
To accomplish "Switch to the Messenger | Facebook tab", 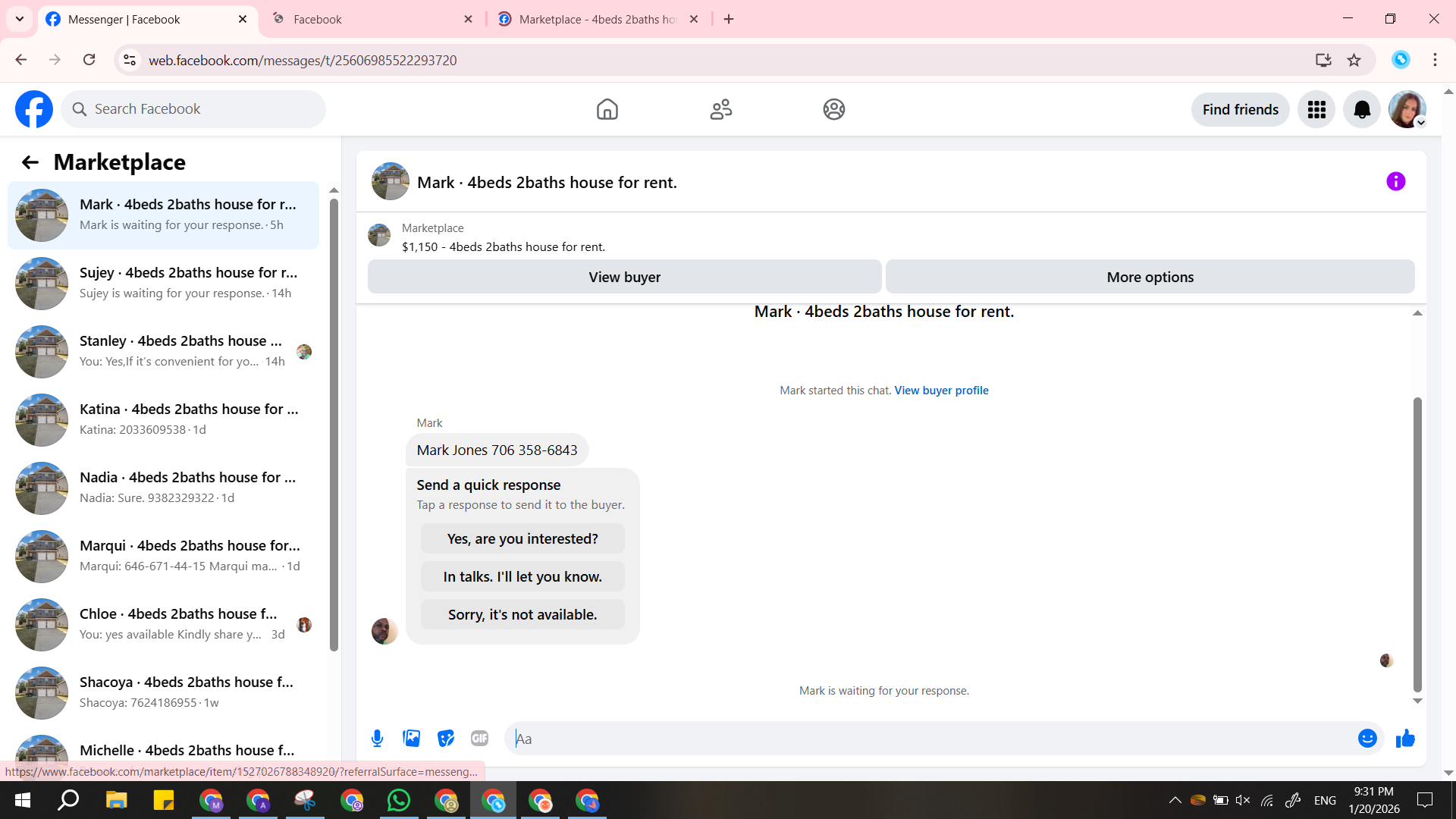I will 148,20.
